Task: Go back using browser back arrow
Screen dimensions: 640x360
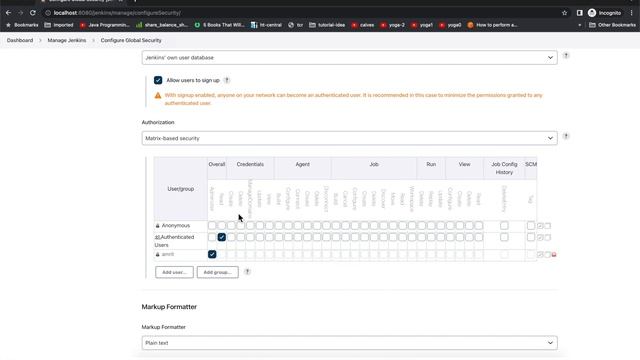Action: tap(8, 13)
